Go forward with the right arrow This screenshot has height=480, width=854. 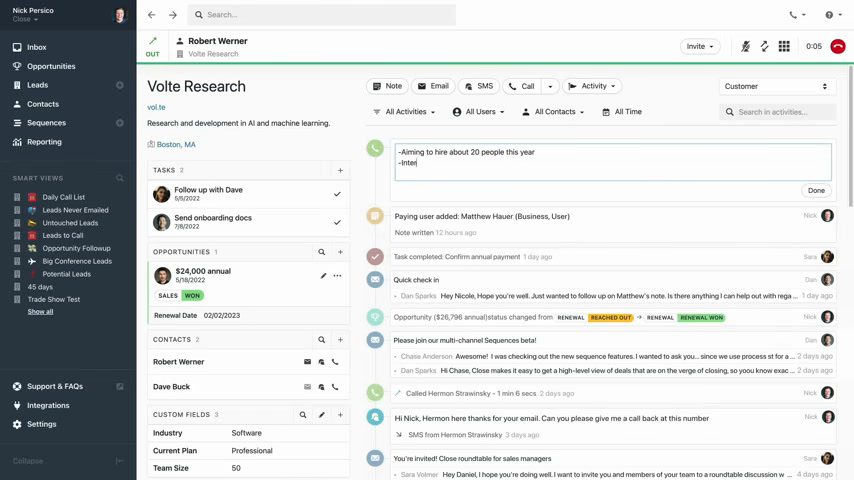click(x=173, y=15)
